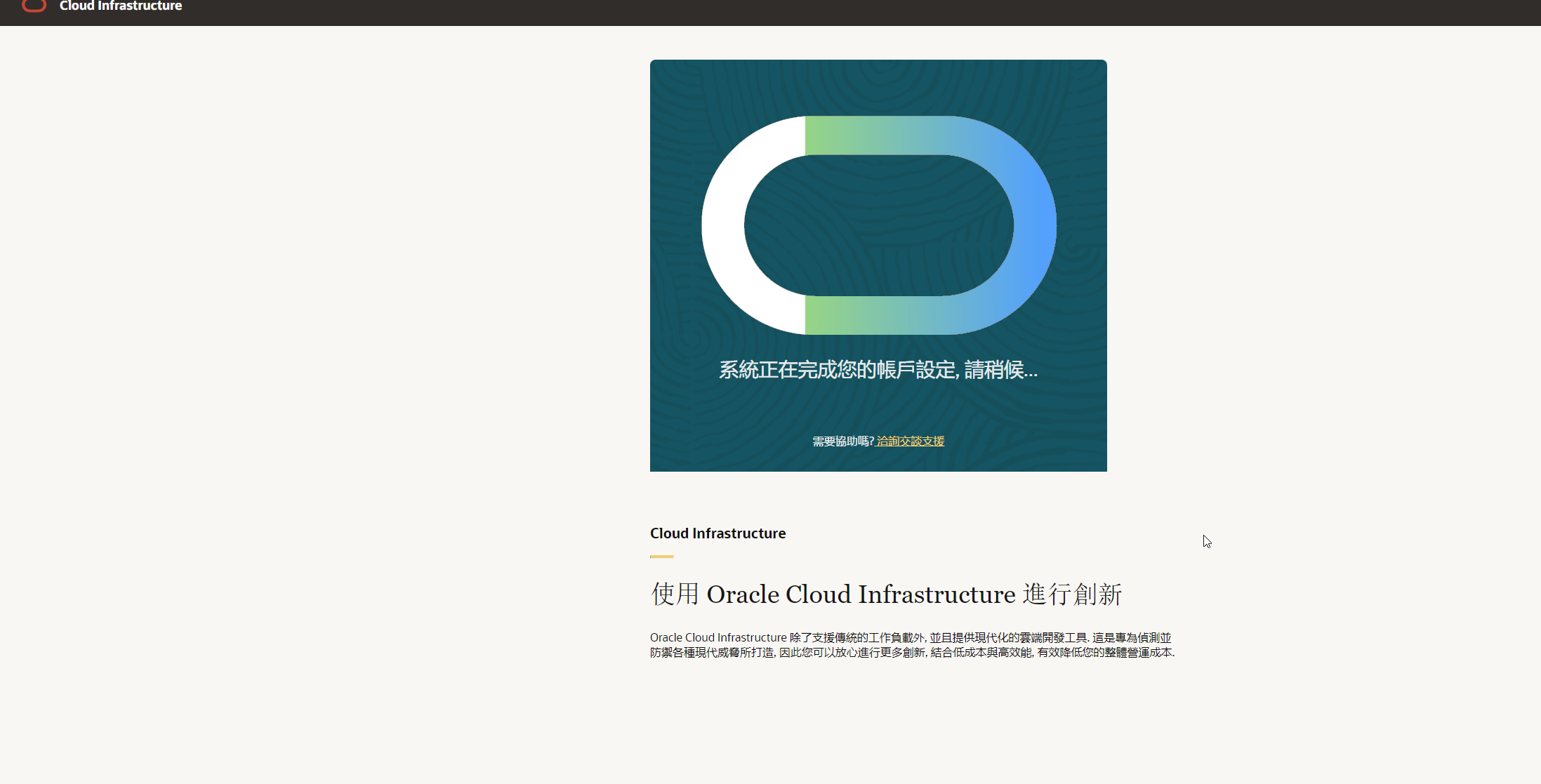1541x784 pixels.
Task: Click the gradient Oracle ring loading graphic
Action: coord(878,225)
